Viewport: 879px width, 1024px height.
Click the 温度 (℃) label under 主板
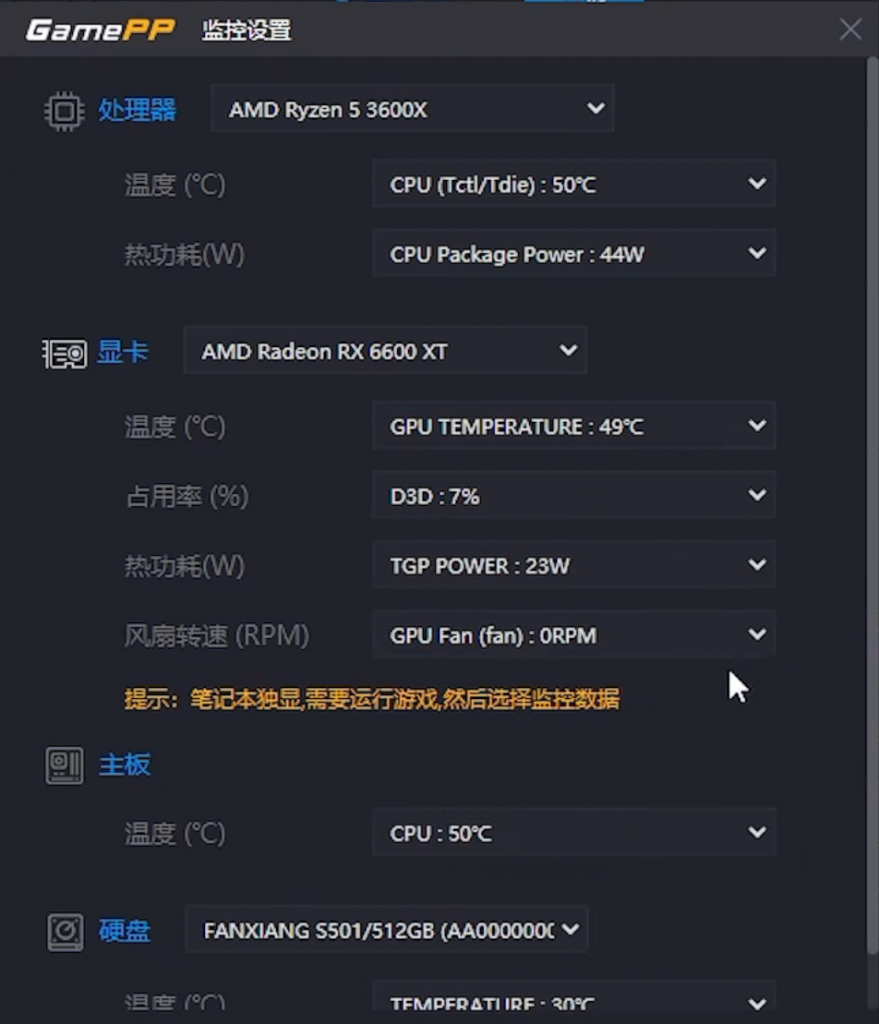click(175, 834)
